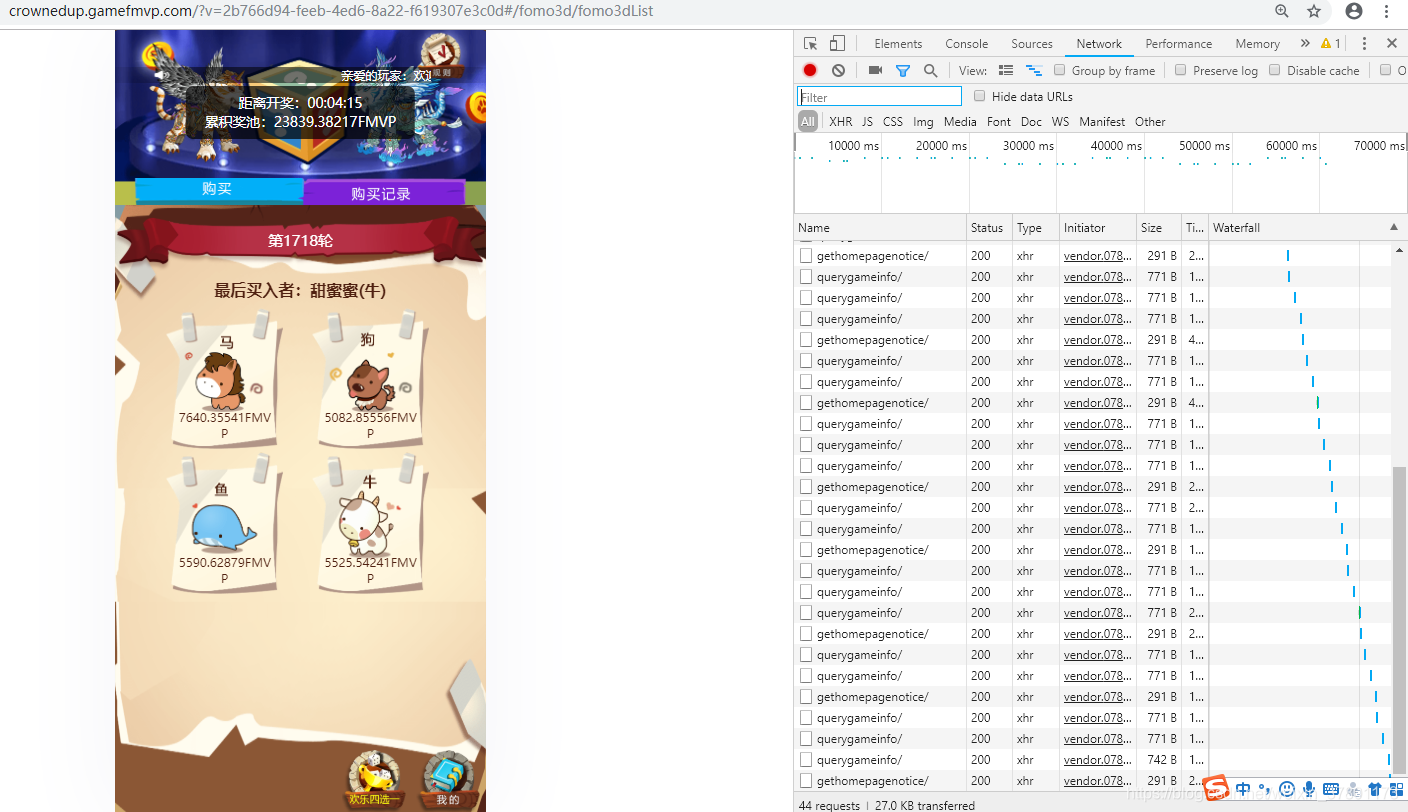
Task: Click the browser address bar URL
Action: [x=332, y=11]
